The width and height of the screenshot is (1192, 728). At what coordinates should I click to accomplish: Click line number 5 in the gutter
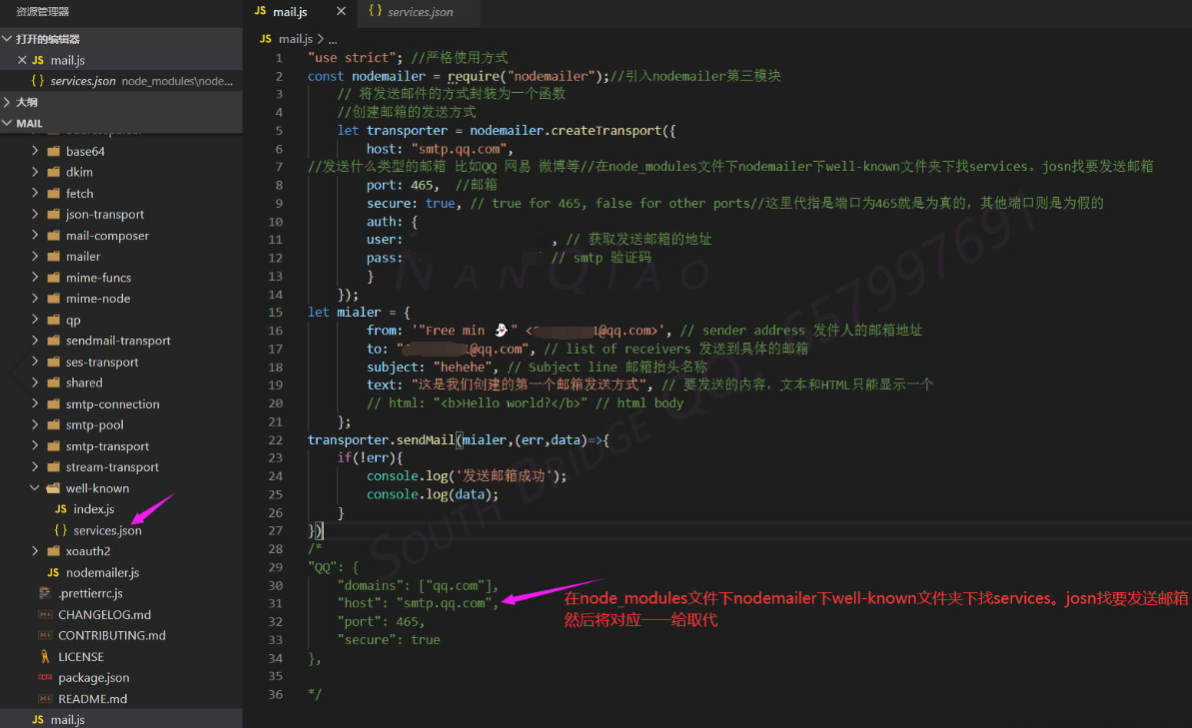pyautogui.click(x=279, y=131)
